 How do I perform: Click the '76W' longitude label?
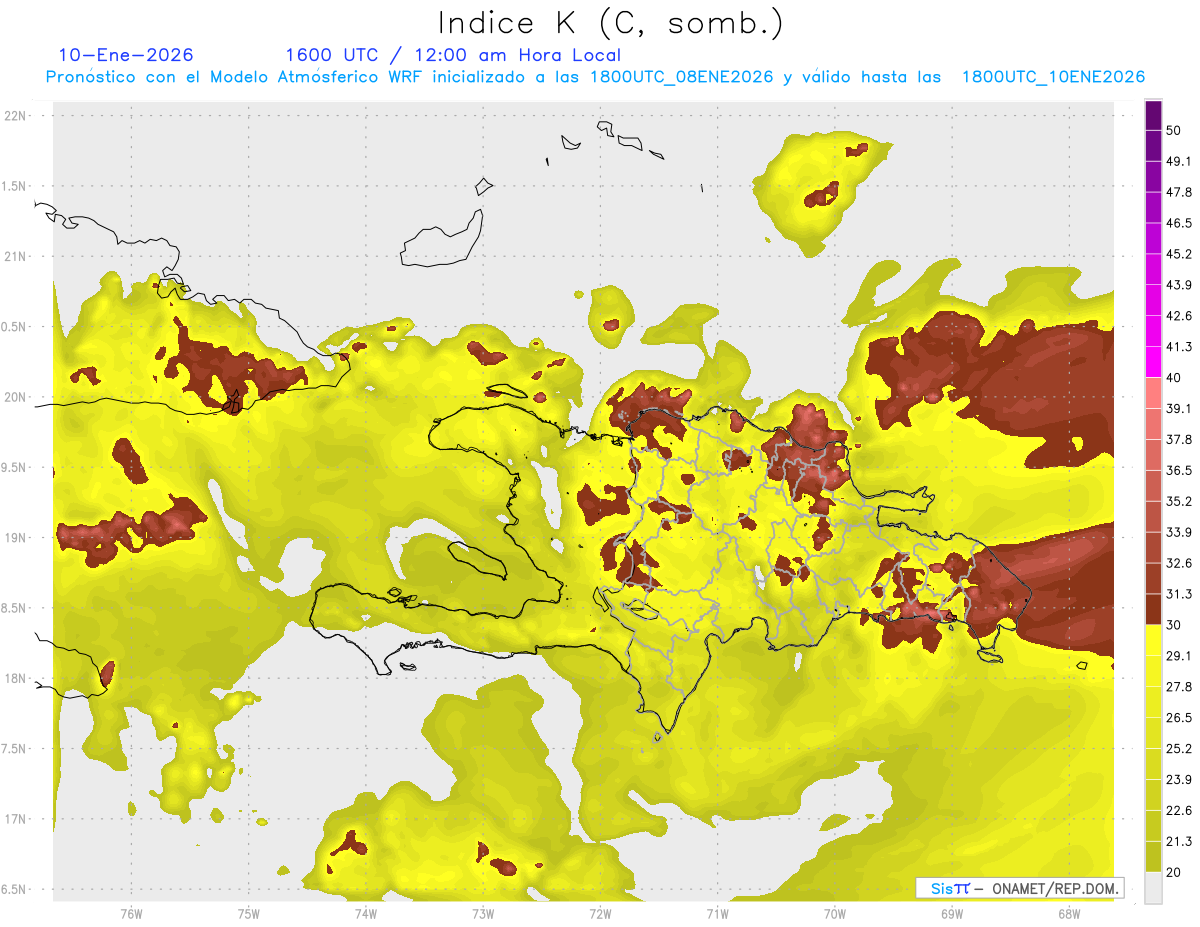131,914
